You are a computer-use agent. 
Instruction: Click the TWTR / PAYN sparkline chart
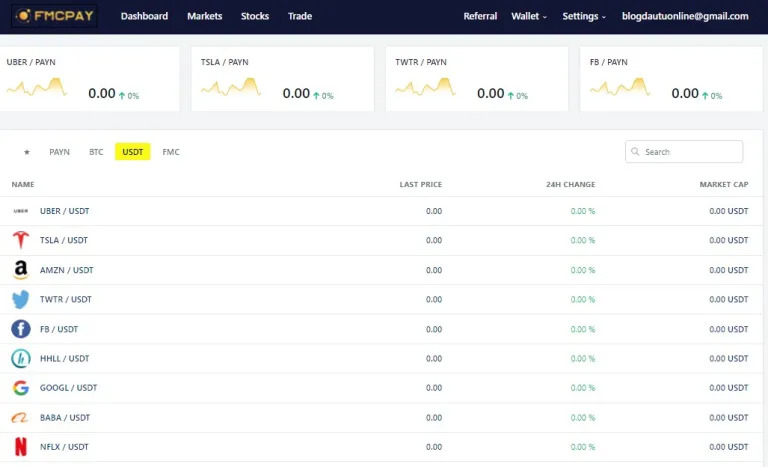[x=425, y=87]
